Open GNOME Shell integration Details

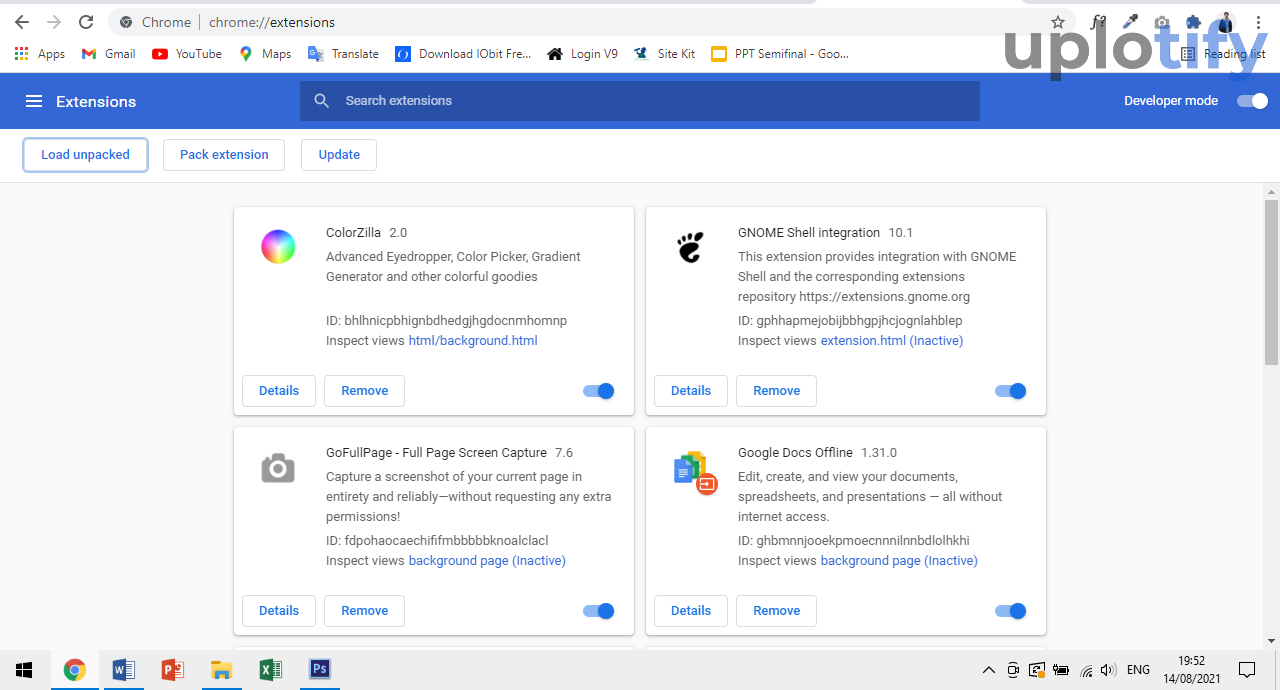click(691, 391)
